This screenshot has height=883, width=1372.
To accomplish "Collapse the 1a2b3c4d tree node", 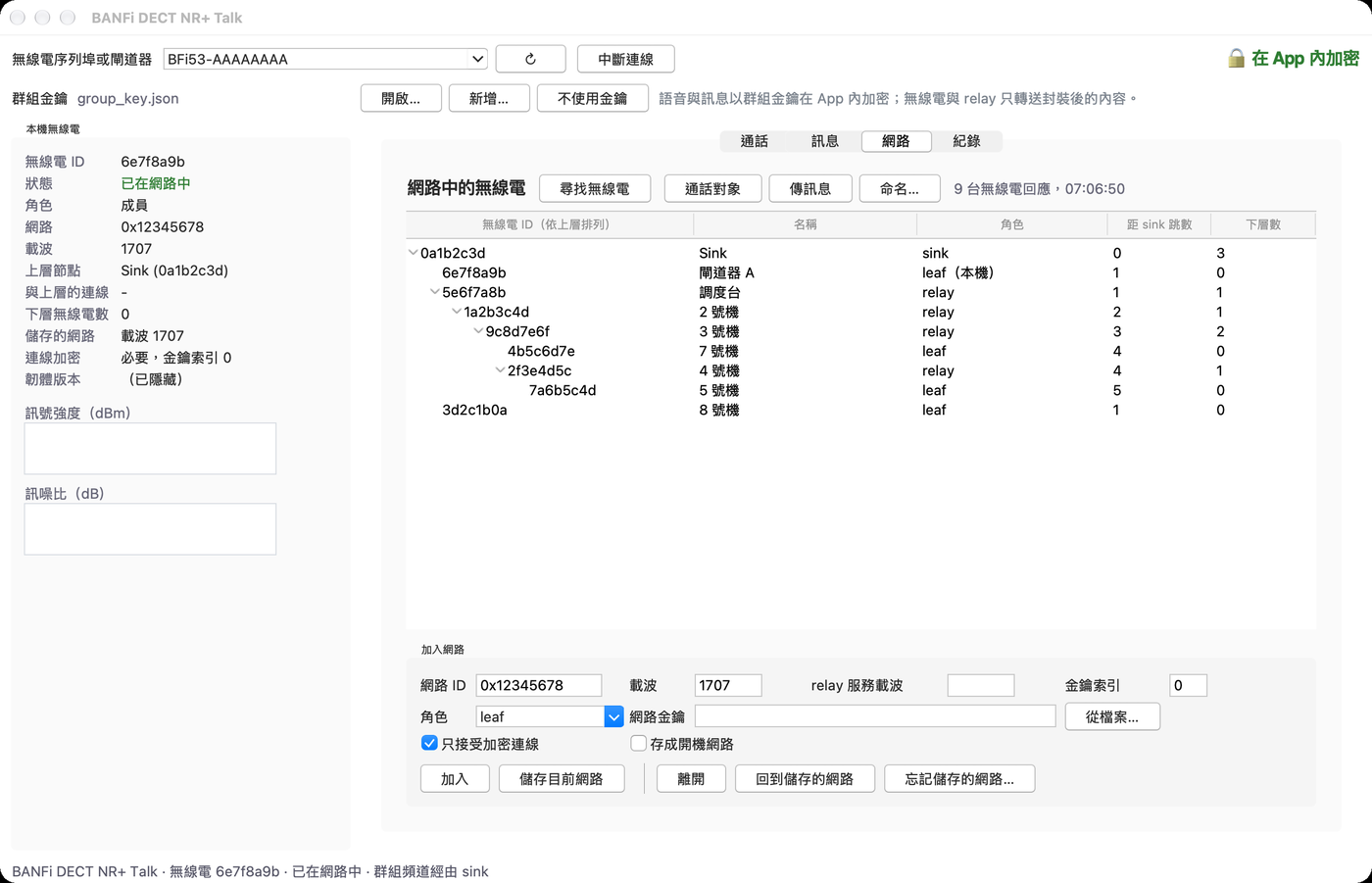I will point(456,312).
